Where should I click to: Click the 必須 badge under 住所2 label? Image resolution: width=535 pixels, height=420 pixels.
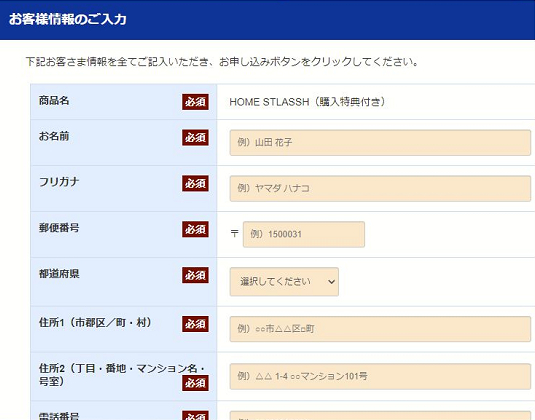pyautogui.click(x=195, y=383)
